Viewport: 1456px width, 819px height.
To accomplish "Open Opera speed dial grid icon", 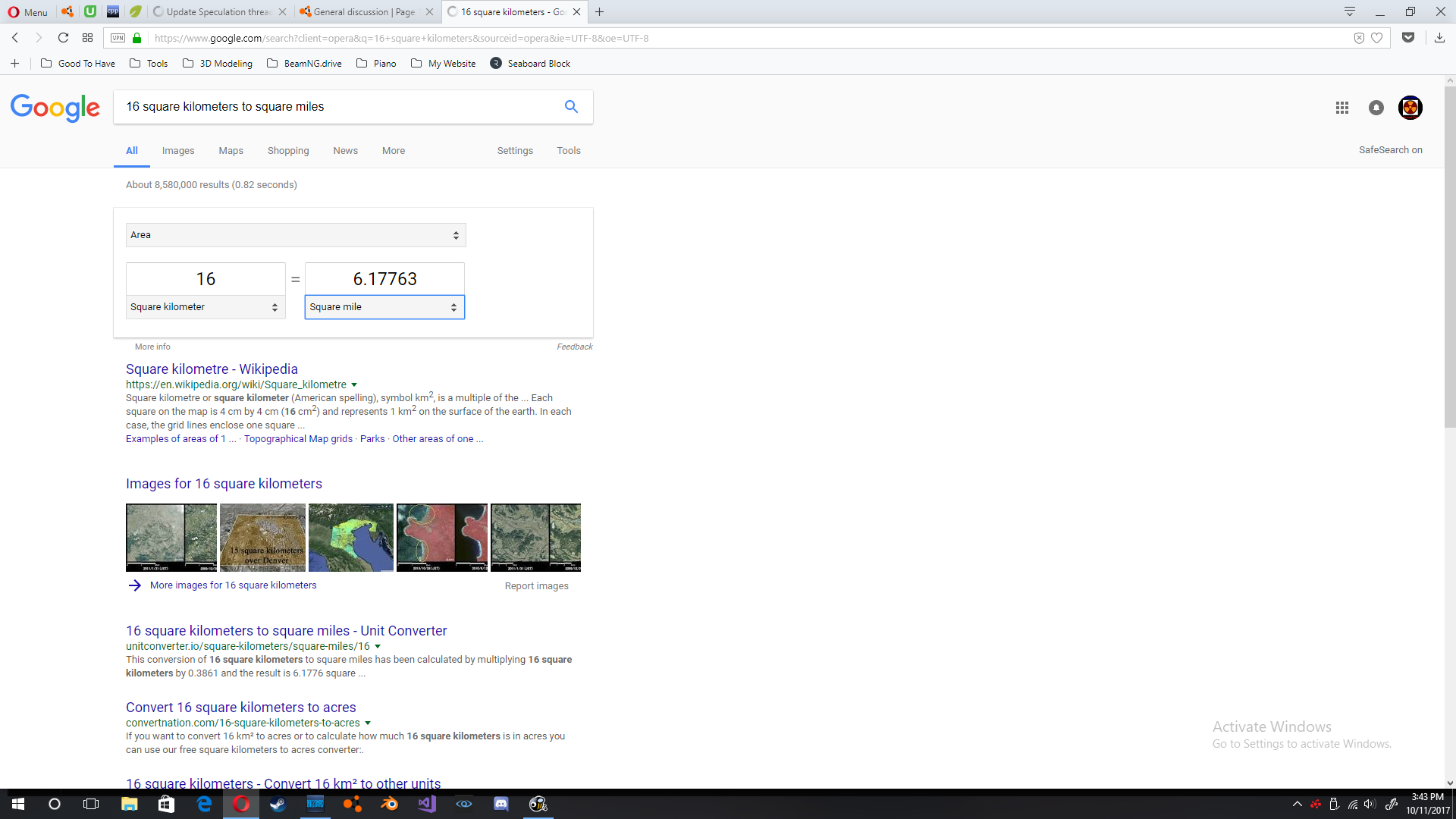I will [x=88, y=38].
